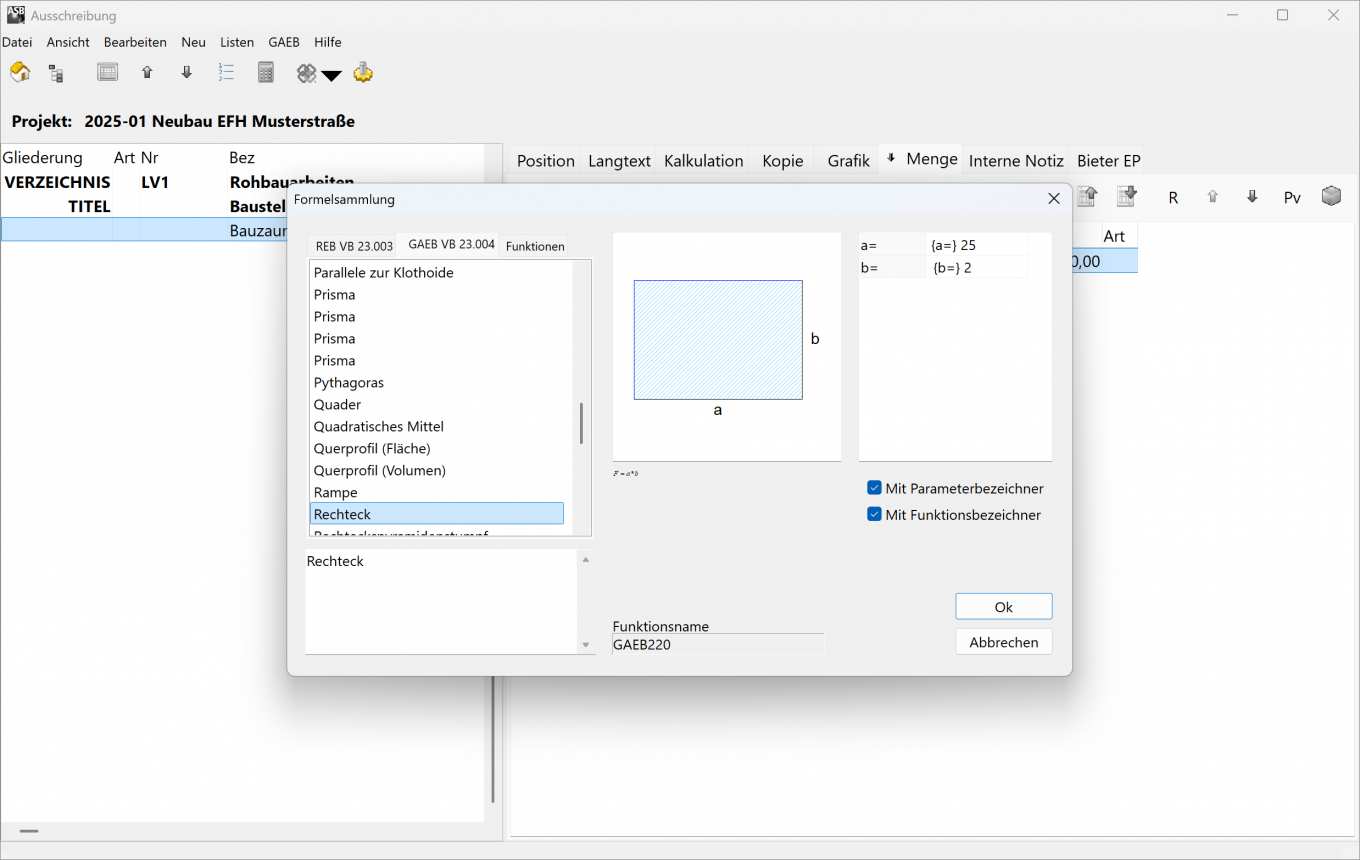Click the rectangle formula preview graphic
This screenshot has height=860, width=1360.
click(x=718, y=340)
